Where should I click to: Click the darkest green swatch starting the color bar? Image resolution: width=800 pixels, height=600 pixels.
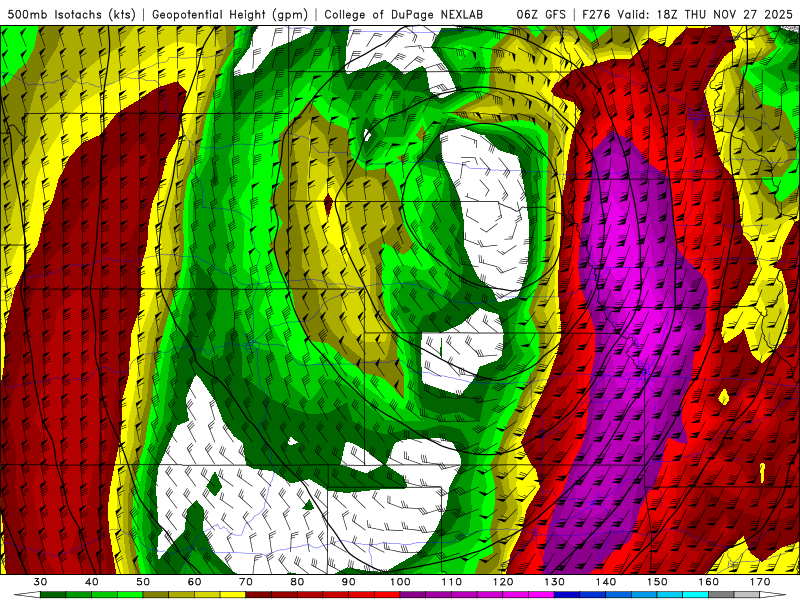[x=53, y=595]
